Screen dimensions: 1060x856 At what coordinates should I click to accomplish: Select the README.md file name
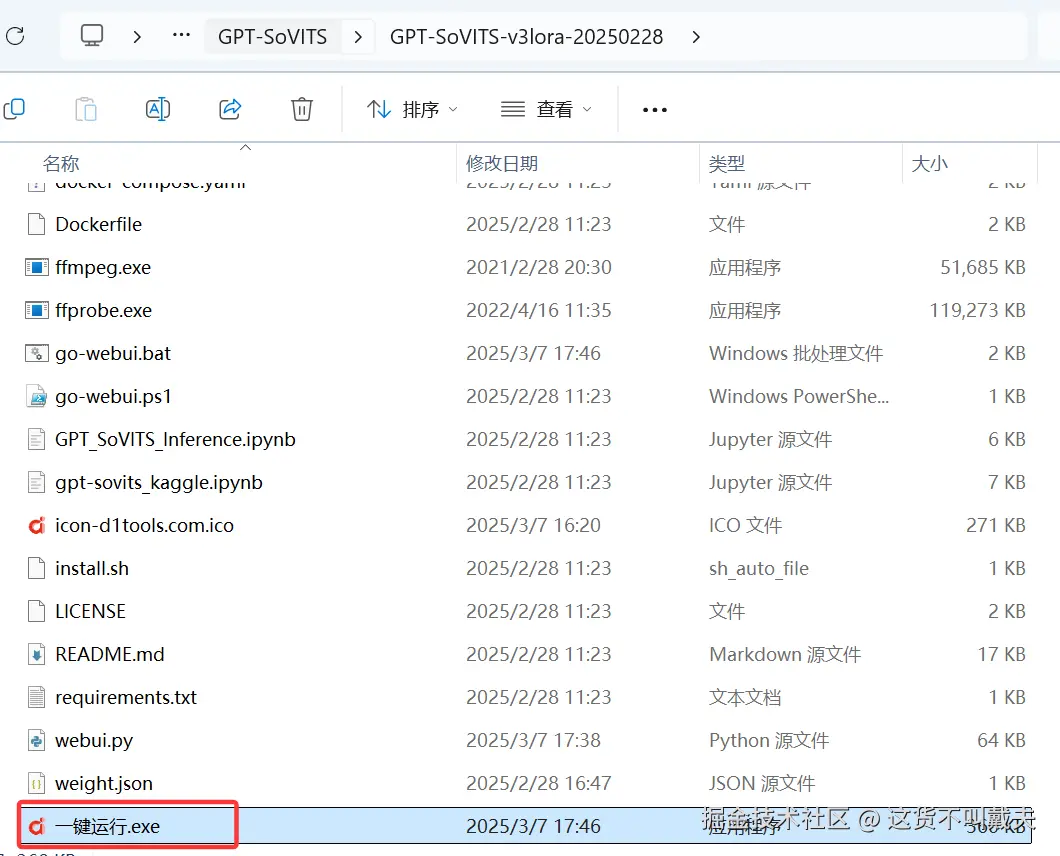[x=110, y=655]
